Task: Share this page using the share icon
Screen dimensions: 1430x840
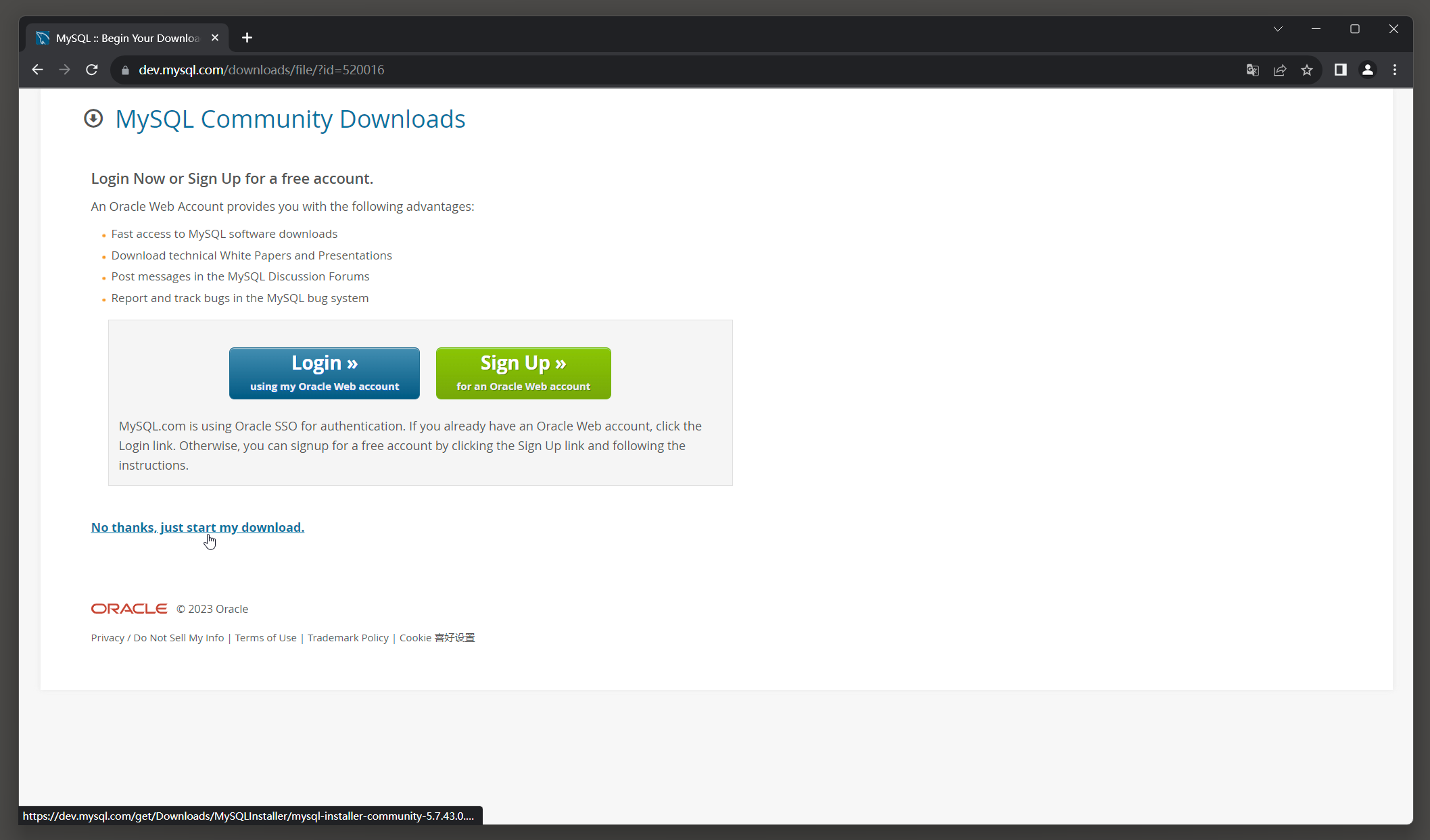Action: click(x=1279, y=70)
